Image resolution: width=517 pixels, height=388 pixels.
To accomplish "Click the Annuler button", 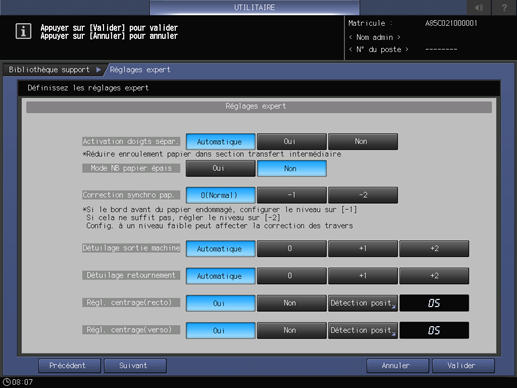I will (397, 366).
